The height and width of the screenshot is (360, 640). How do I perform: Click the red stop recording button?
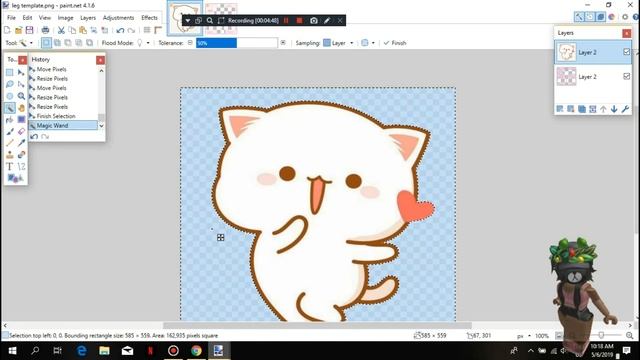coord(300,20)
